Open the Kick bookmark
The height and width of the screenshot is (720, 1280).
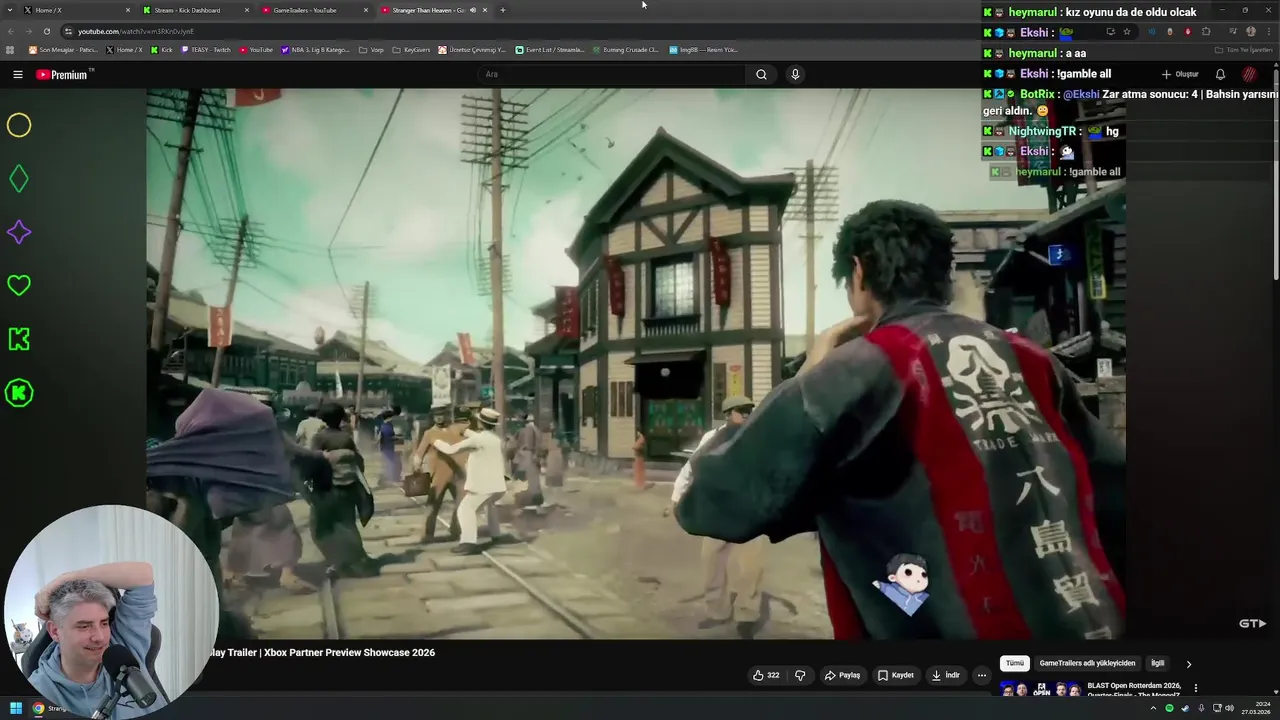[x=162, y=50]
